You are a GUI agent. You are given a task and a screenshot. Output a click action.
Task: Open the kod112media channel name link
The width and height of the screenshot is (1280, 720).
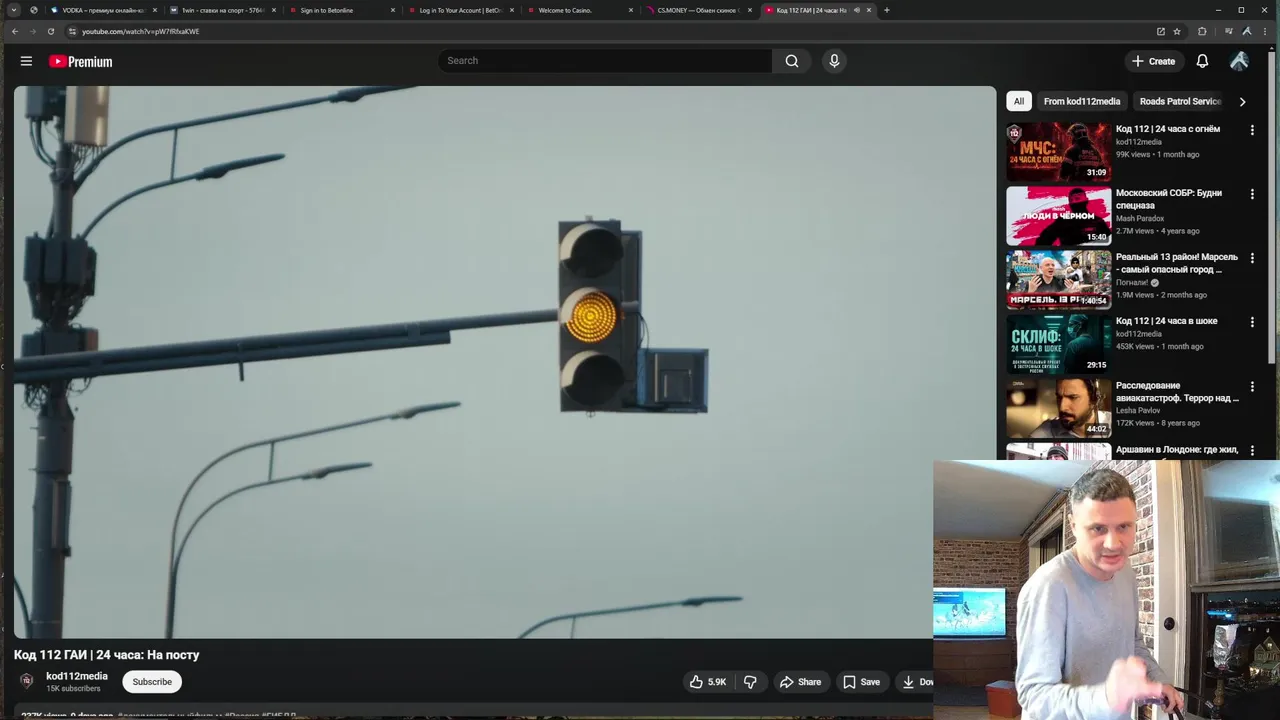tap(77, 676)
